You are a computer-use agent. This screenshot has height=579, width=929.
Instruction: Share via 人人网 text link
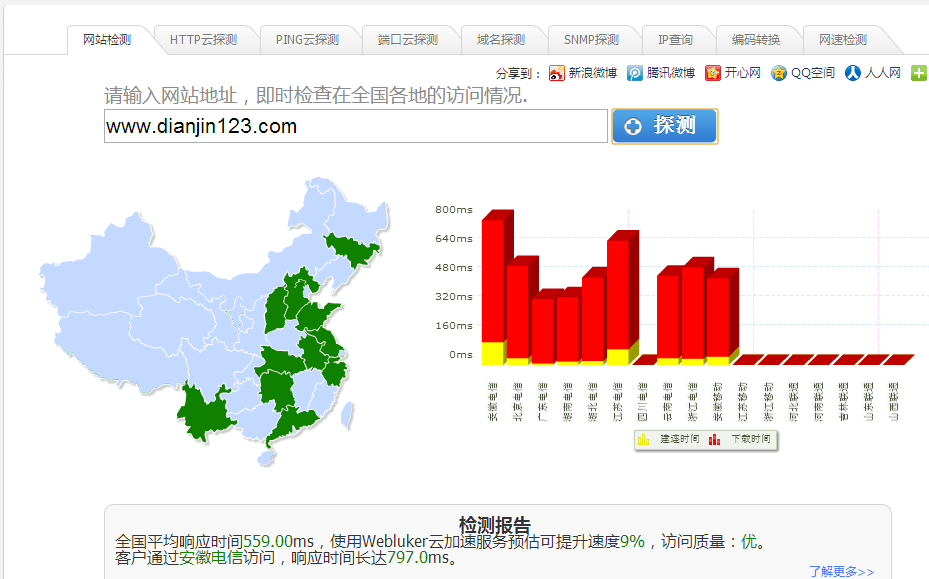click(x=883, y=73)
